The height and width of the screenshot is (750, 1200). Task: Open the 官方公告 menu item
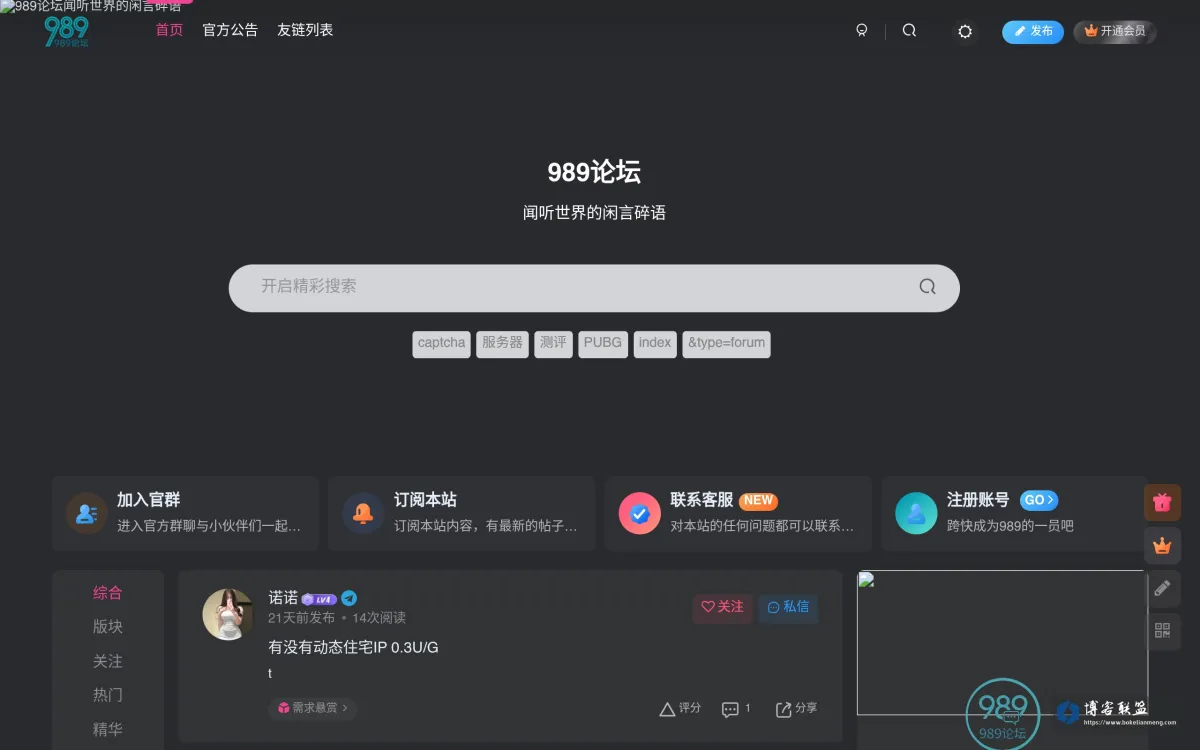coord(230,30)
